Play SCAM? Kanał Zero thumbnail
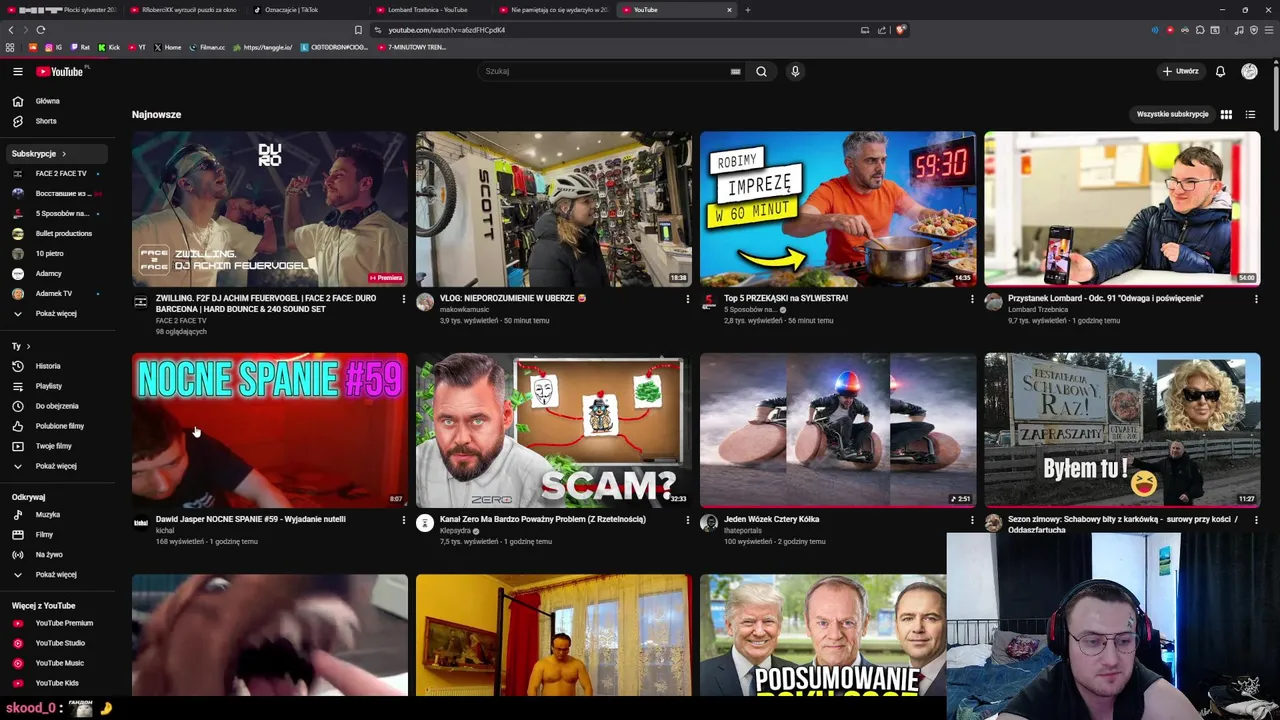 tap(554, 430)
